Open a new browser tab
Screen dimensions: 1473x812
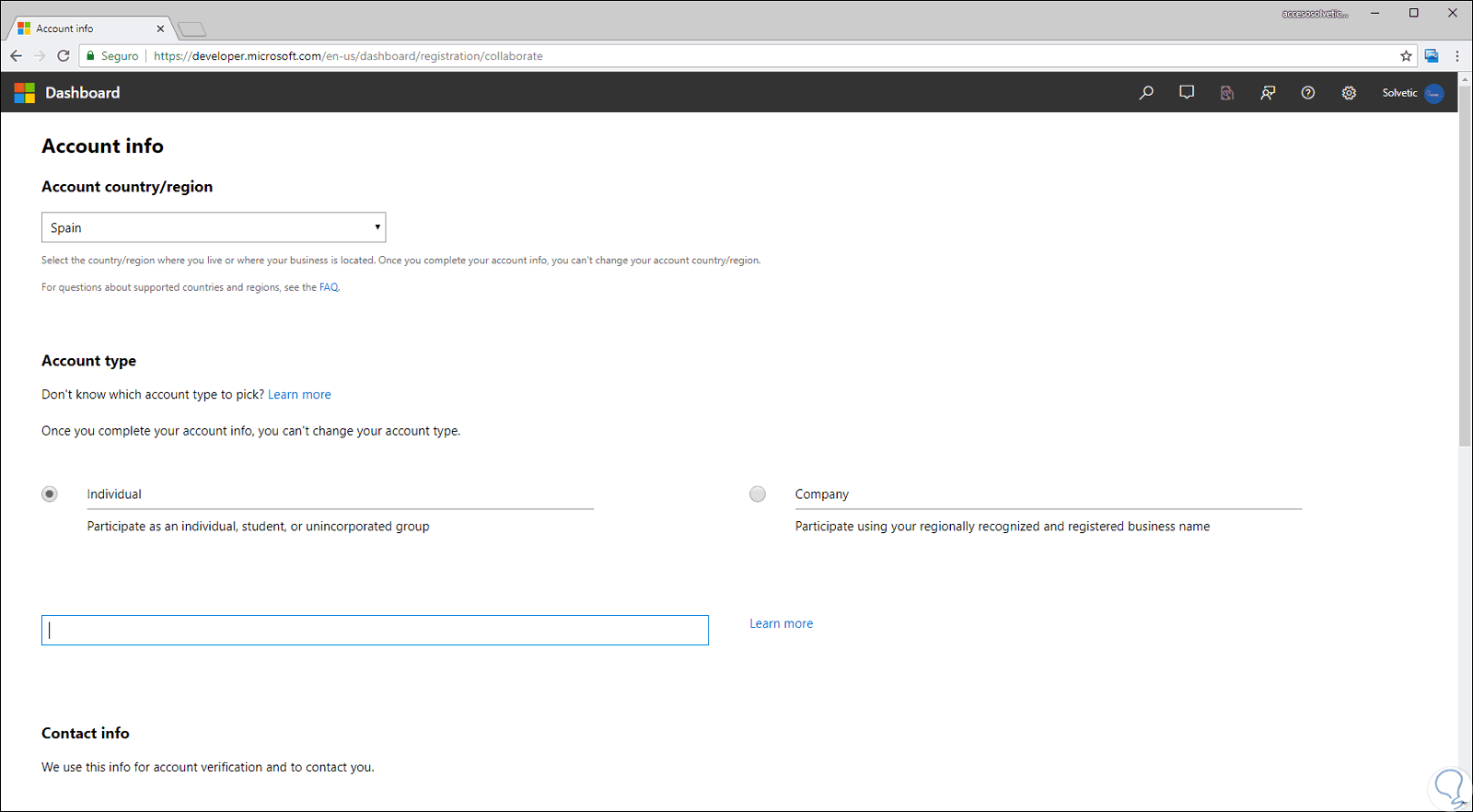pyautogui.click(x=191, y=29)
